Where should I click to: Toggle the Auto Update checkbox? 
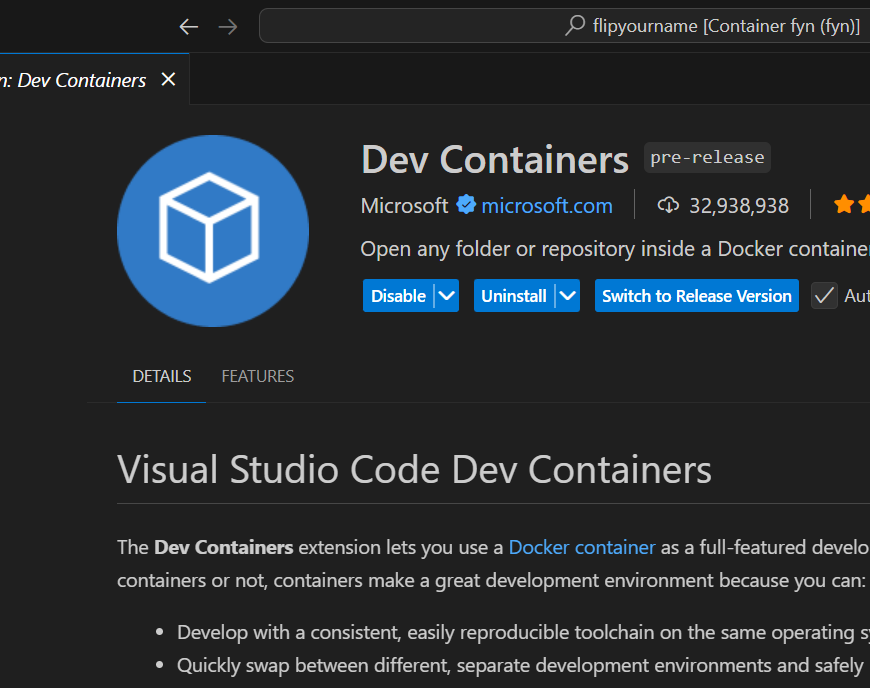[x=824, y=296]
